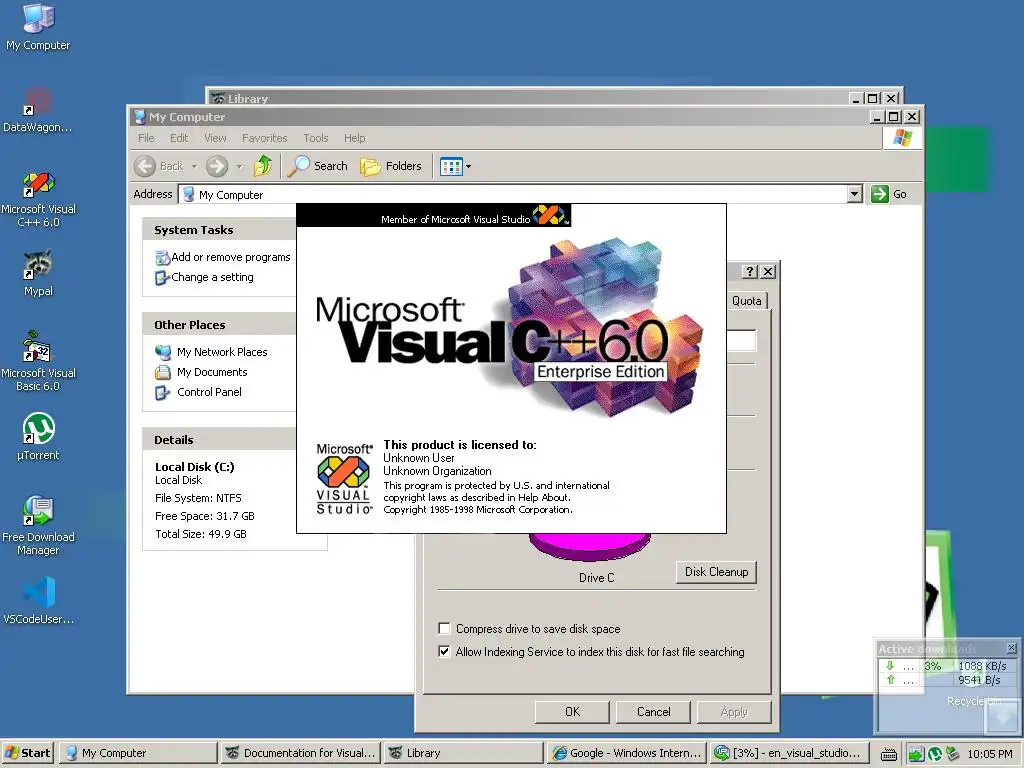1024x768 pixels.
Task: Click the Disk Cleanup button
Action: click(x=716, y=572)
